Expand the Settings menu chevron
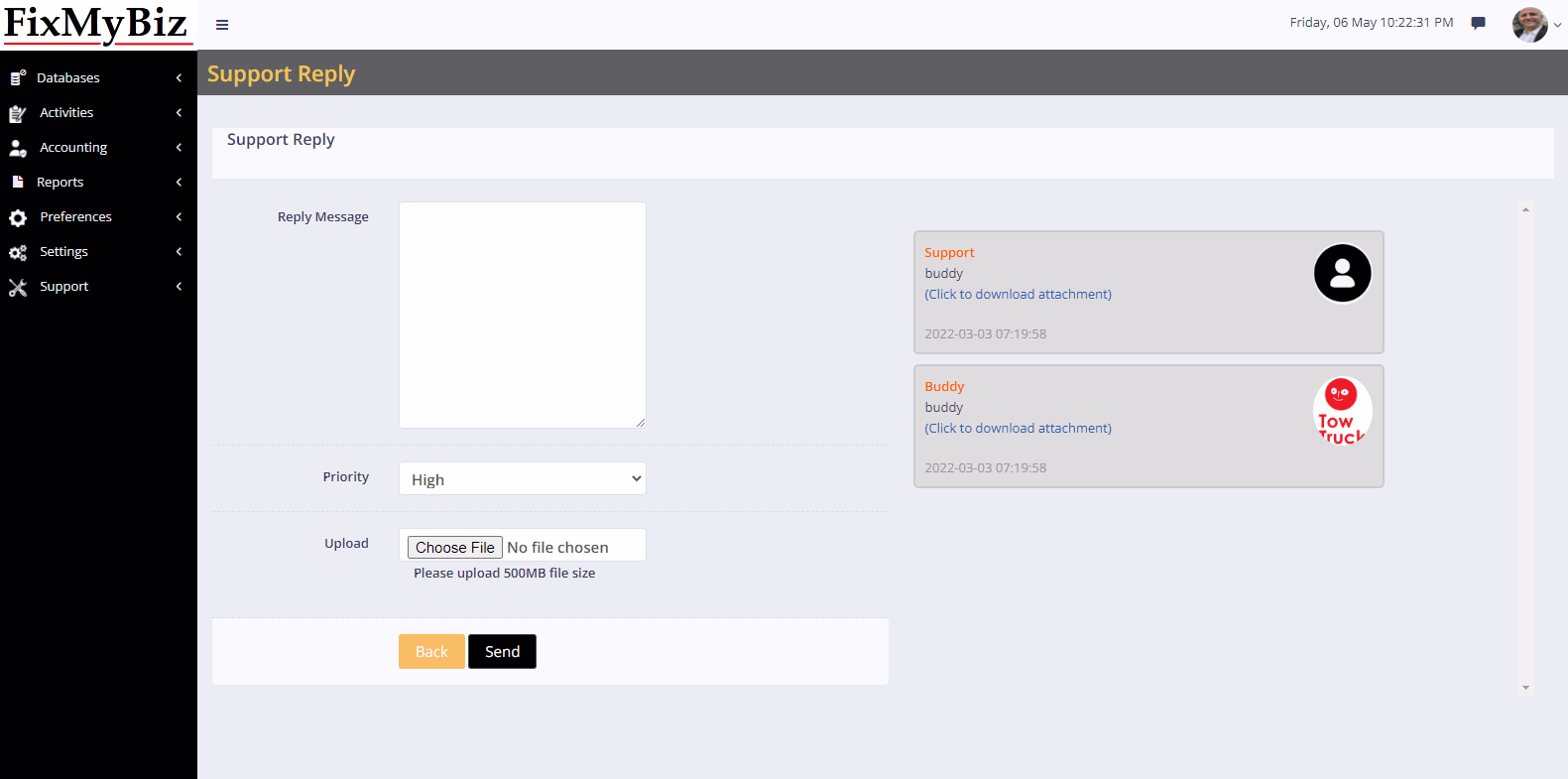 (179, 252)
